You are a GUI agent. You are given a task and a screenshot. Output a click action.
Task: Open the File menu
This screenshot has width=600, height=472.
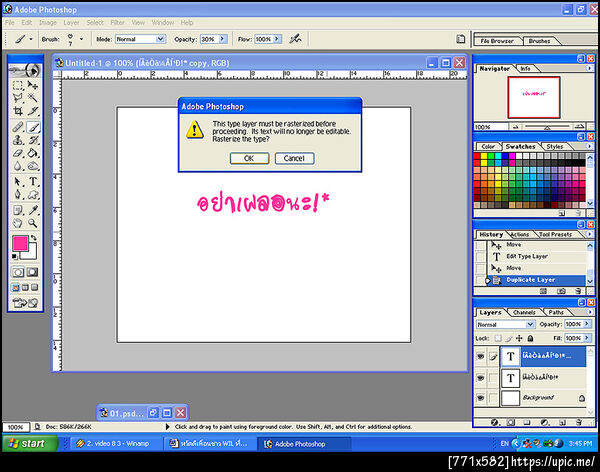(10, 23)
